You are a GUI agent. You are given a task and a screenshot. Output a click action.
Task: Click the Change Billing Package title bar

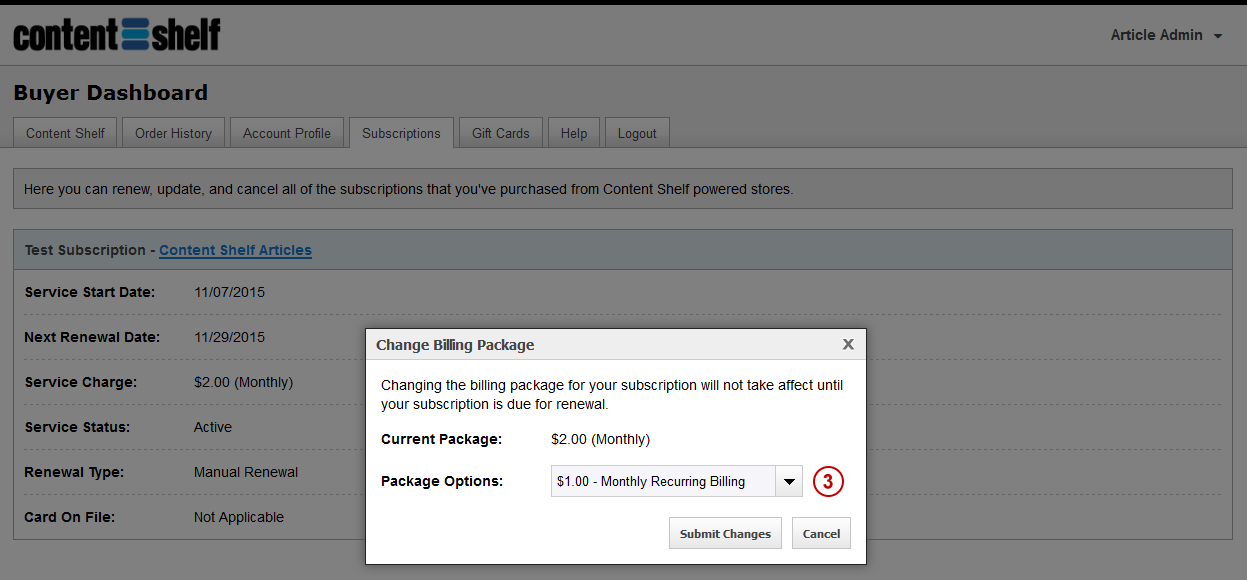point(616,344)
